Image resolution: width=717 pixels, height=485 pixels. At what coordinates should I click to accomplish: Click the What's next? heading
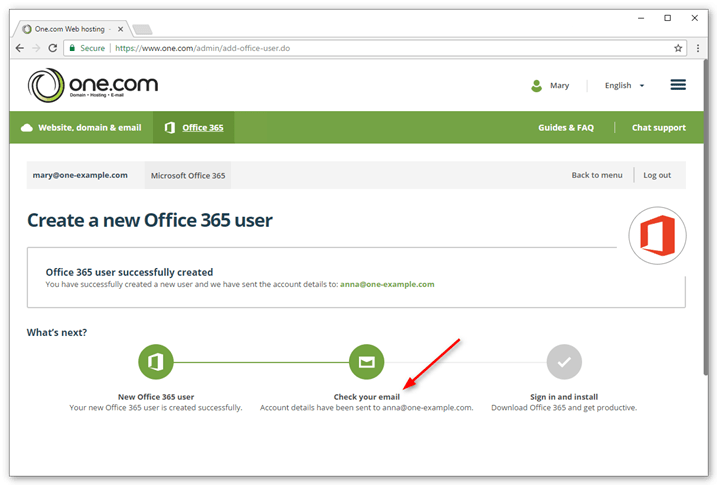tap(57, 332)
